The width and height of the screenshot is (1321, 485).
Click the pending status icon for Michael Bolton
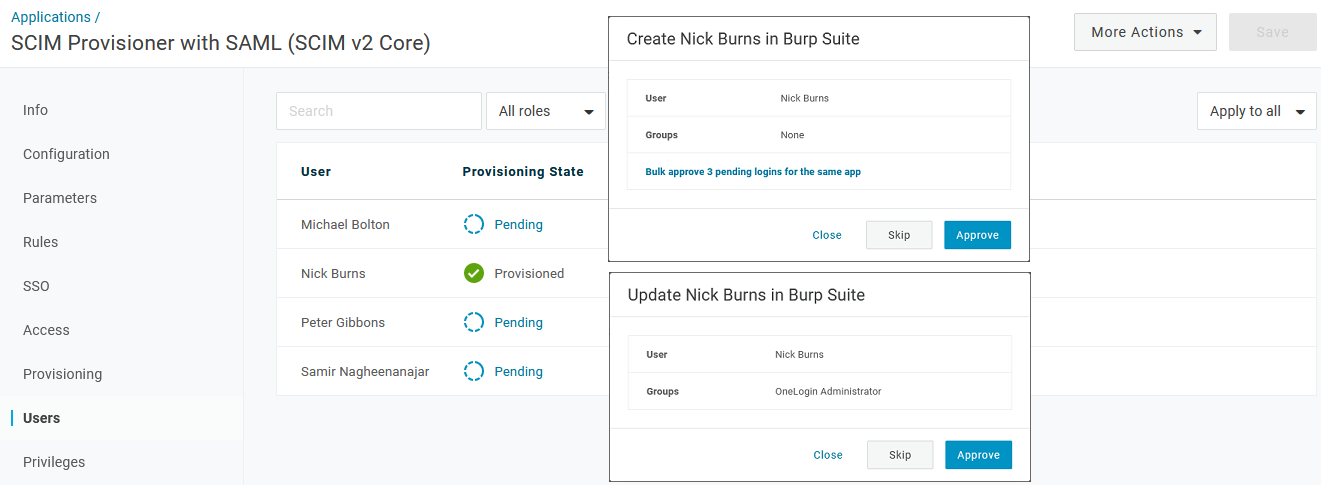[474, 225]
